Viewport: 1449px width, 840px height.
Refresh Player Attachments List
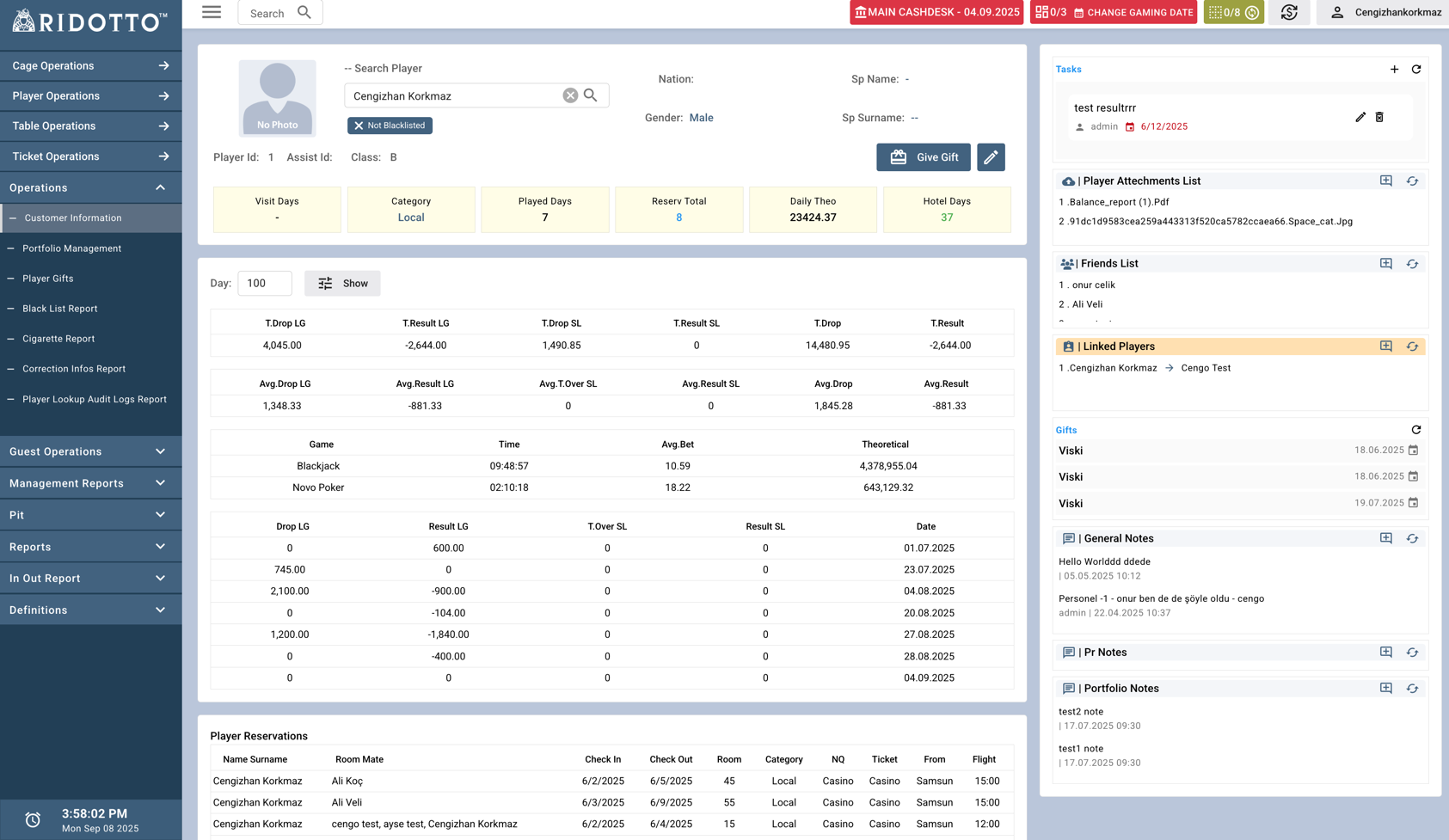tap(1412, 181)
